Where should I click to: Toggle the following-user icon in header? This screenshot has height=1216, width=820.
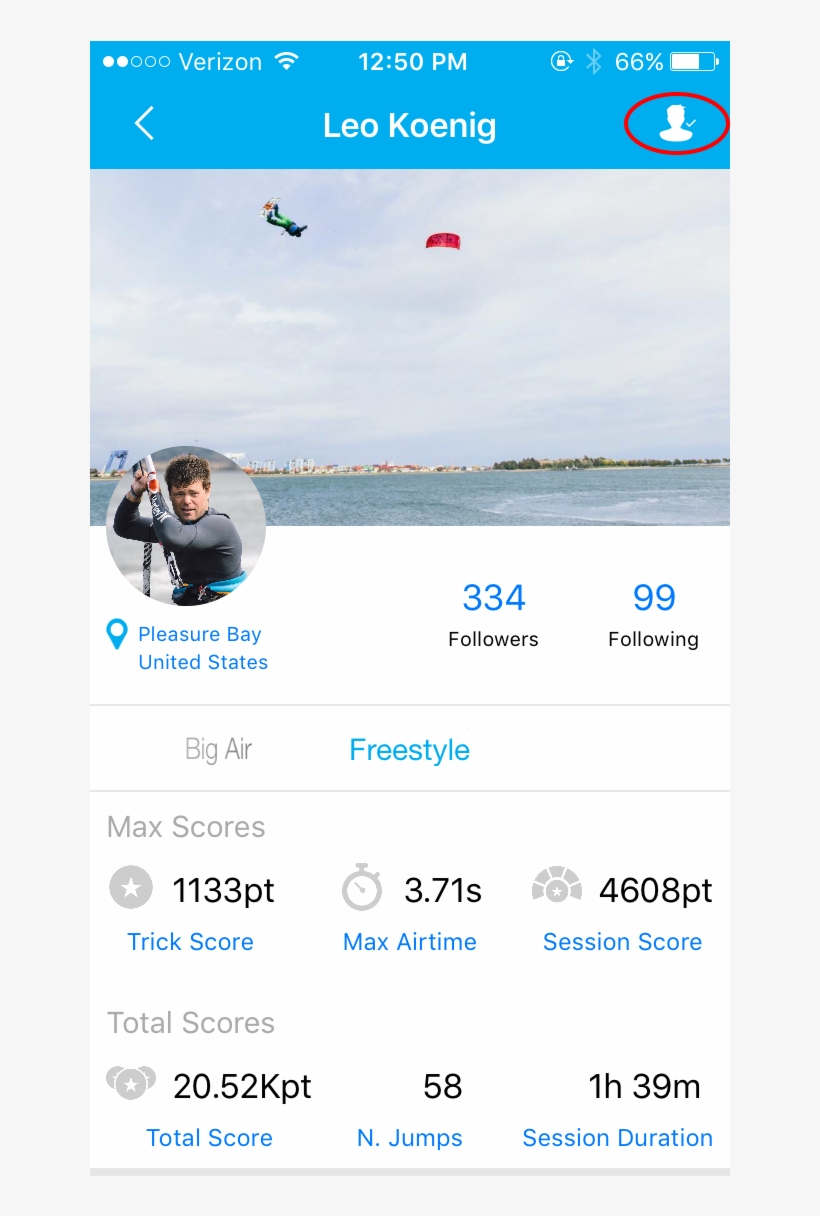677,124
